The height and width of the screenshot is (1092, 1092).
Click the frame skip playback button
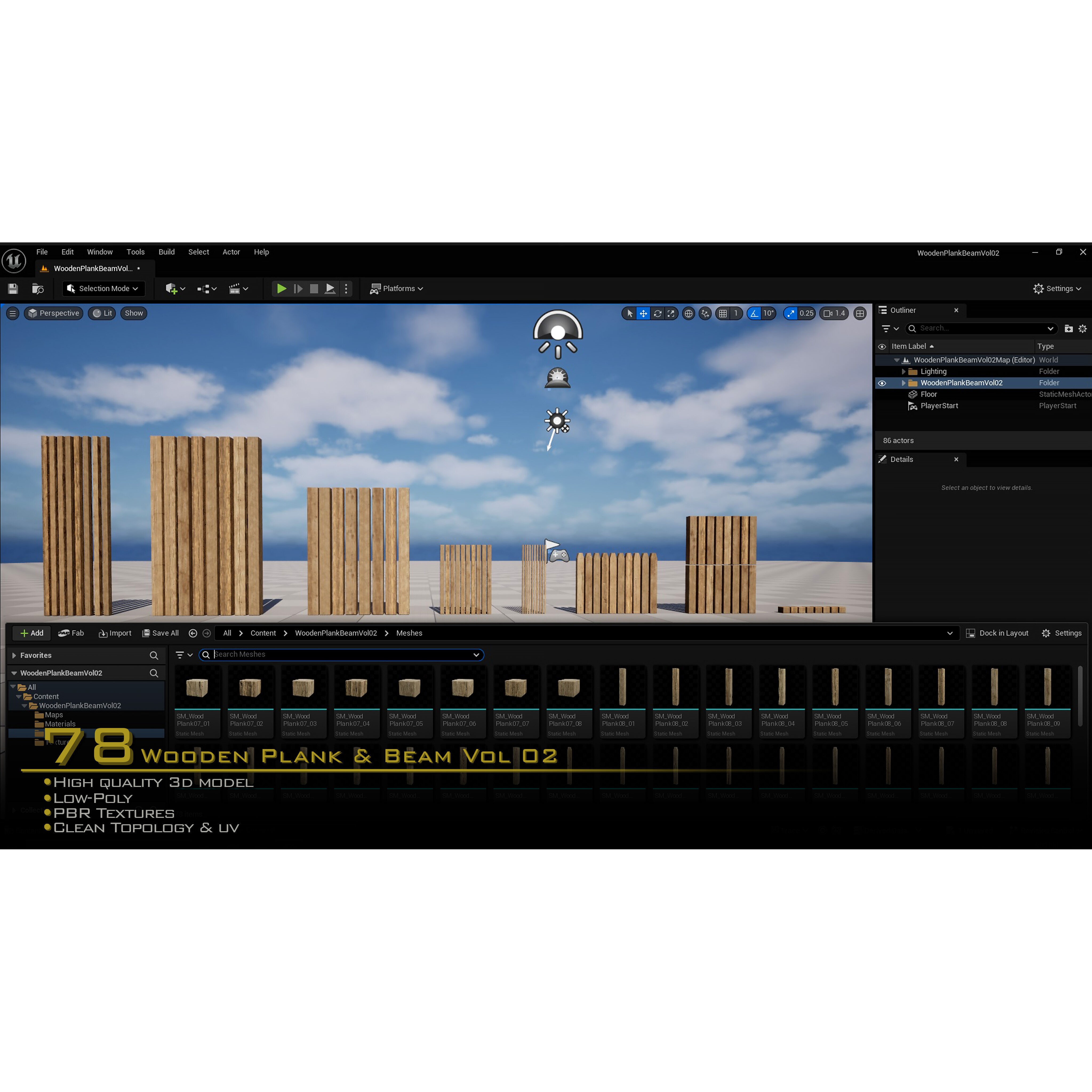(x=298, y=289)
